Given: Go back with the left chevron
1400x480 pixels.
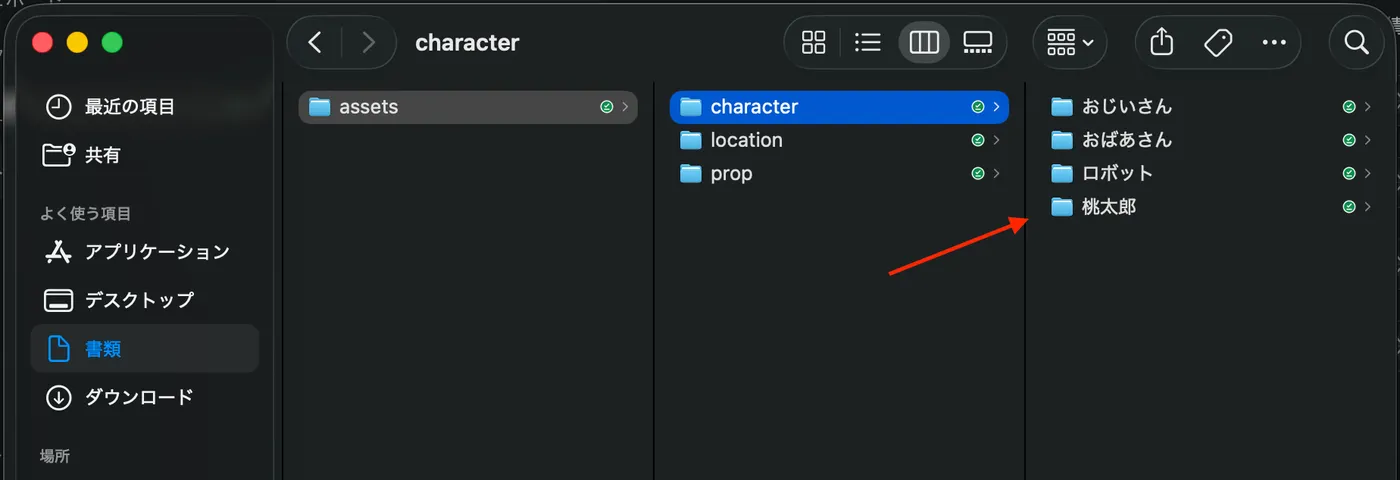Looking at the screenshot, I should (x=315, y=42).
